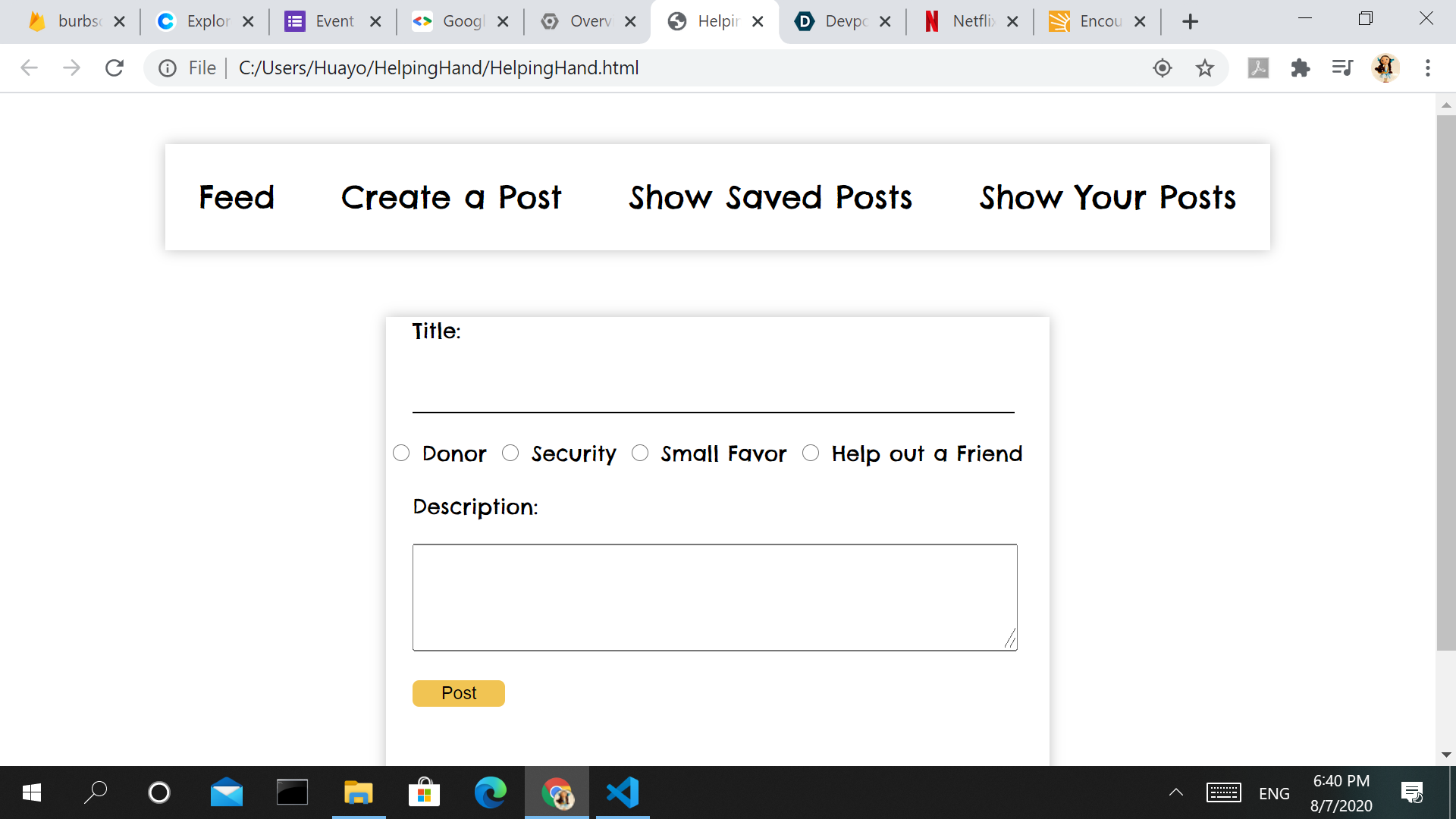Expand the system tray hidden icons chevron
1456x819 pixels.
pos(1175,793)
